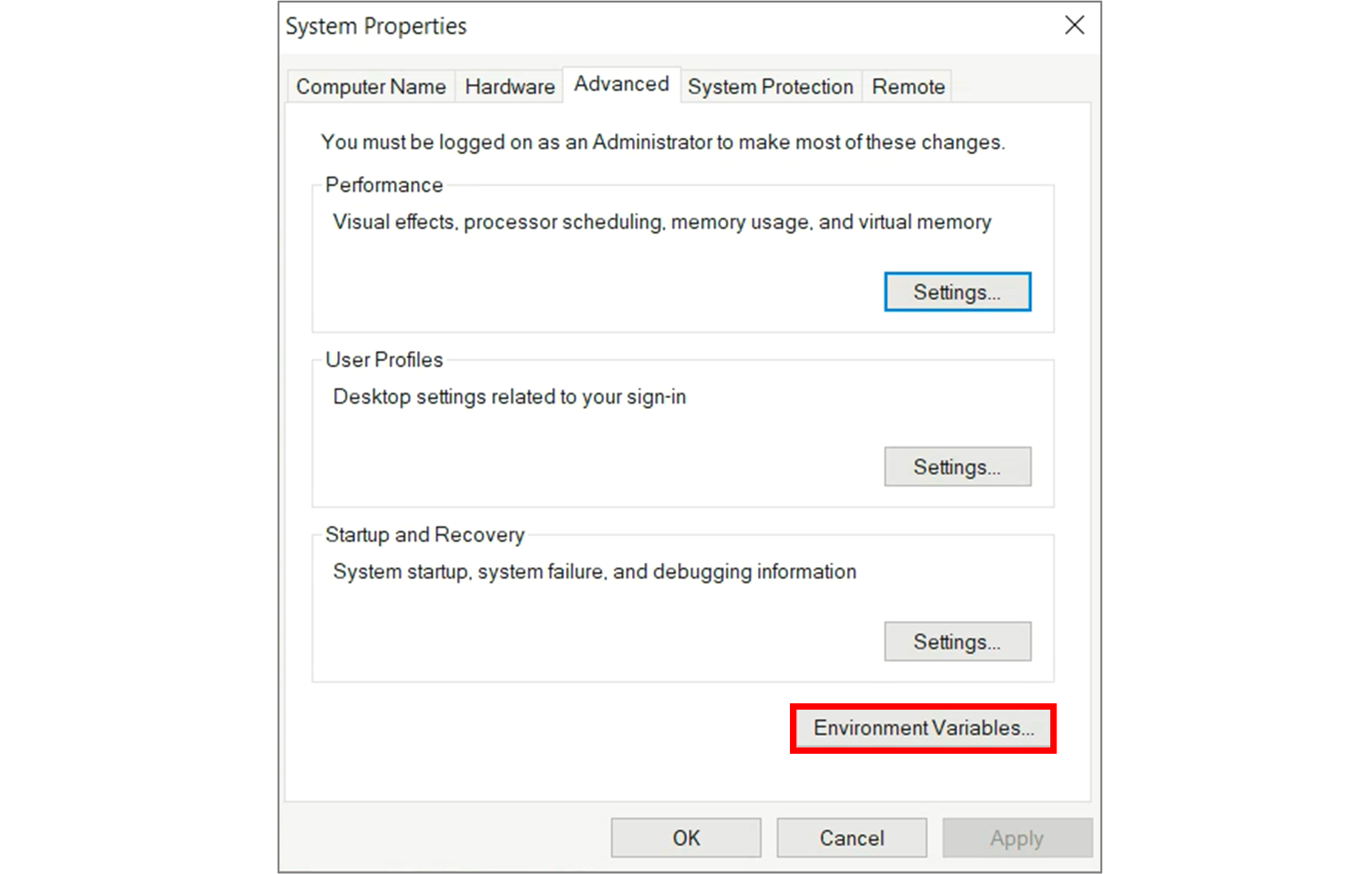Open the Hardware tab
The height and width of the screenshot is (874, 1372).
pos(510,86)
